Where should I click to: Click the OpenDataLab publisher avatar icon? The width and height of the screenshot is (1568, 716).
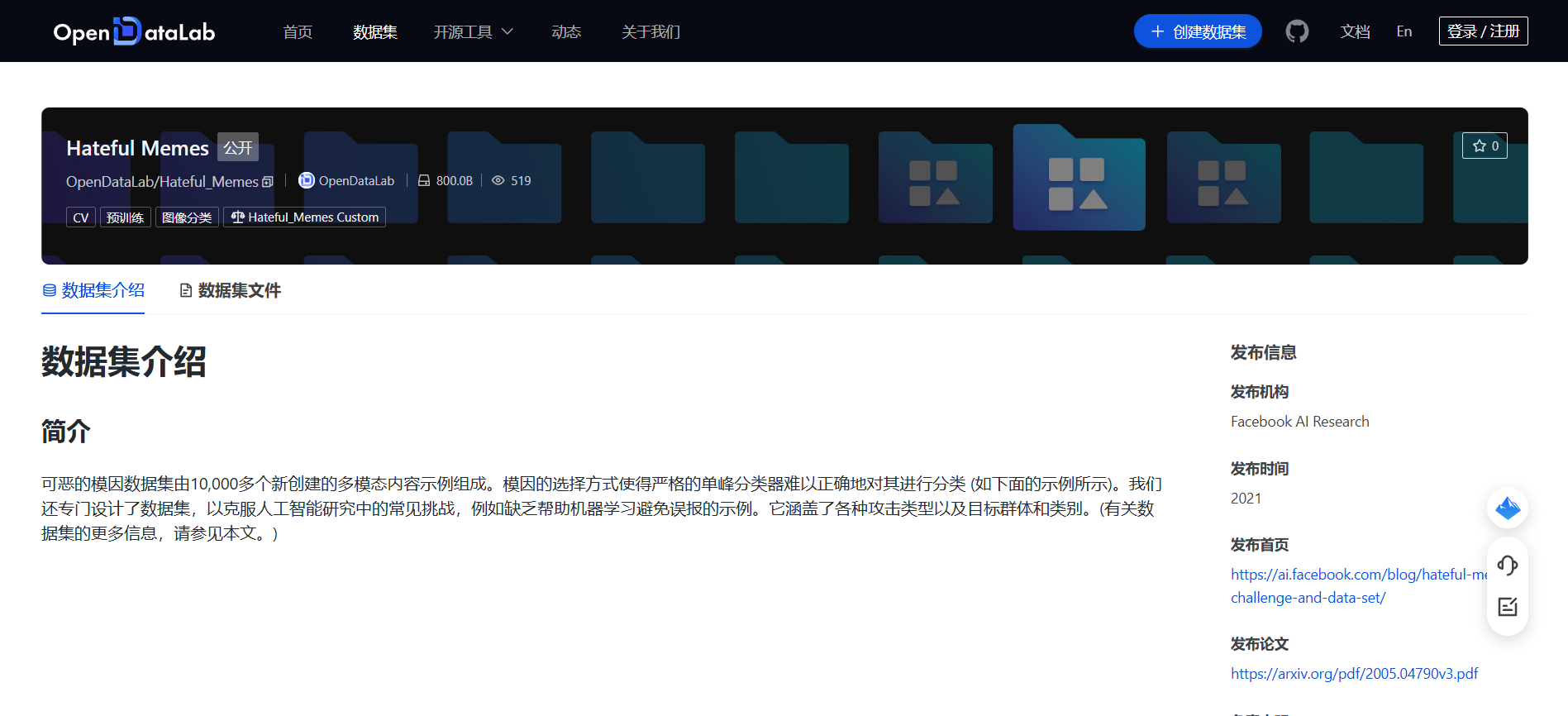[x=307, y=180]
